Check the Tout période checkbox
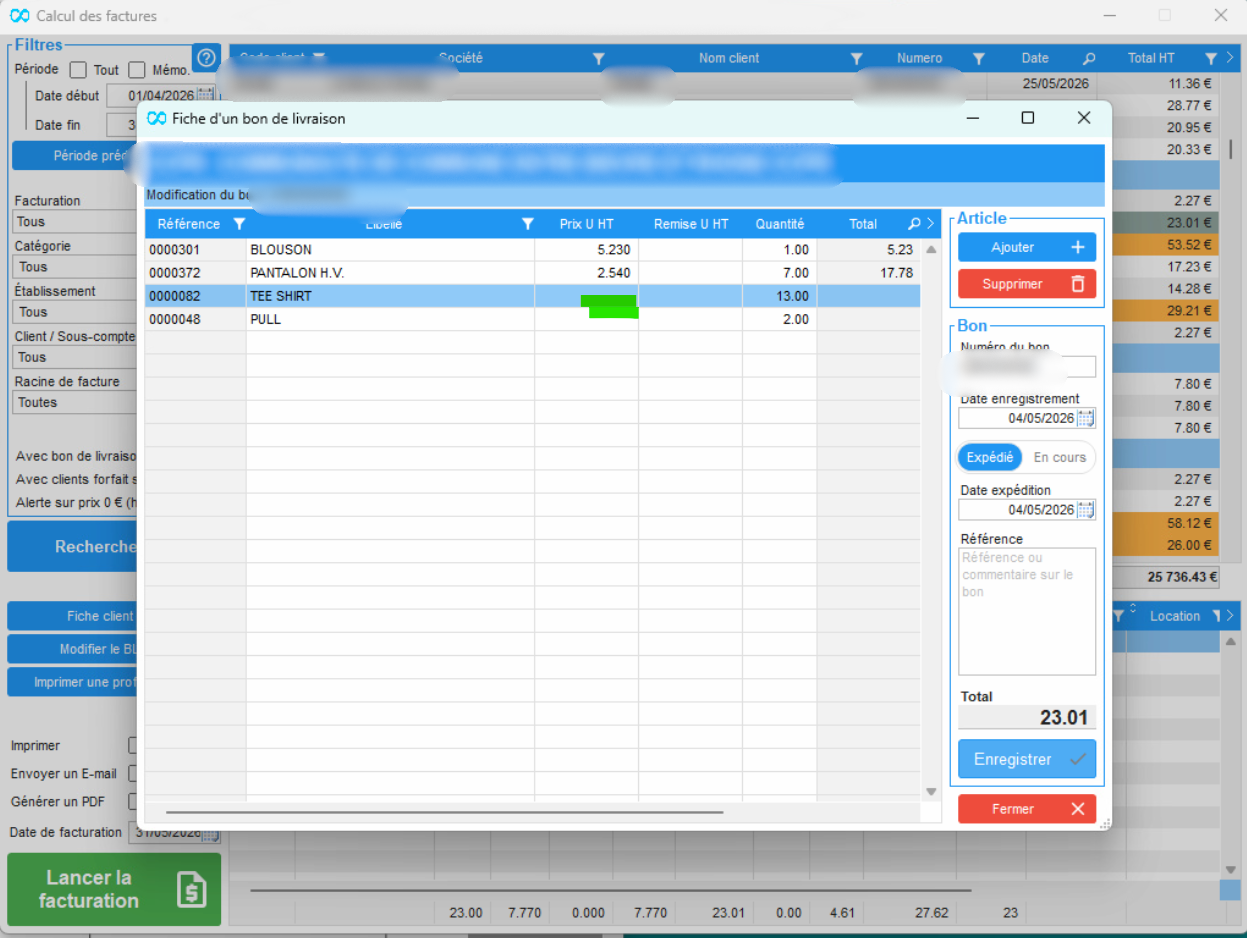The width and height of the screenshot is (1247, 938). point(77,70)
